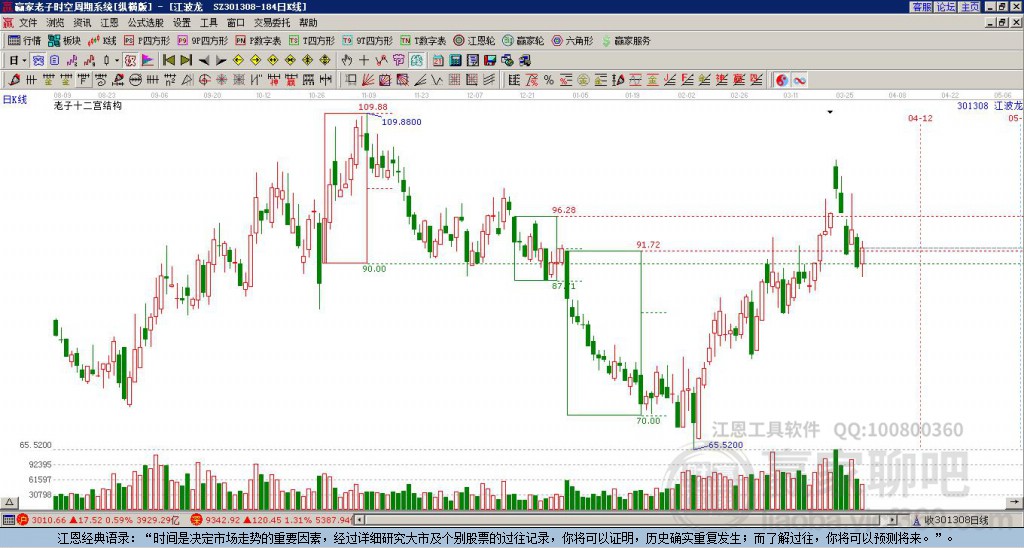Open the 文件 menu
Screen dimensions: 1024x548
(28, 23)
